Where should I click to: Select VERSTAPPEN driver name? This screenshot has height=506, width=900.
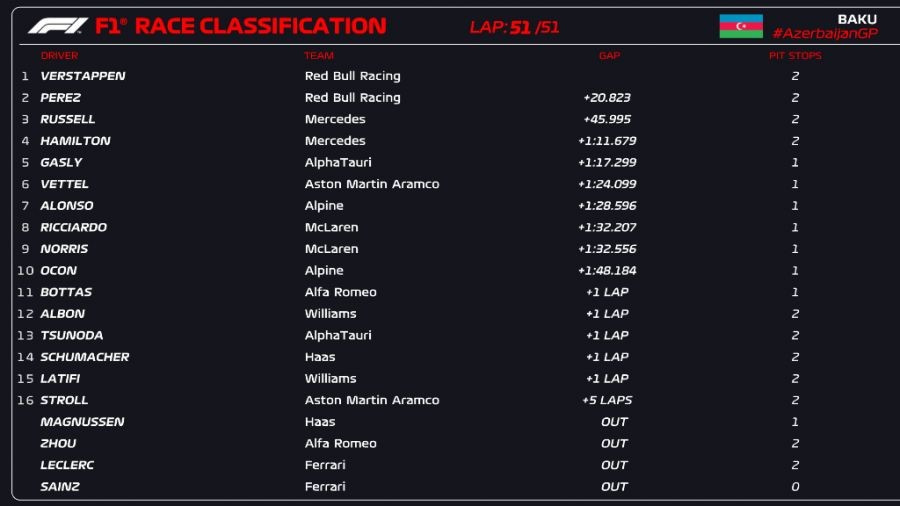click(83, 76)
